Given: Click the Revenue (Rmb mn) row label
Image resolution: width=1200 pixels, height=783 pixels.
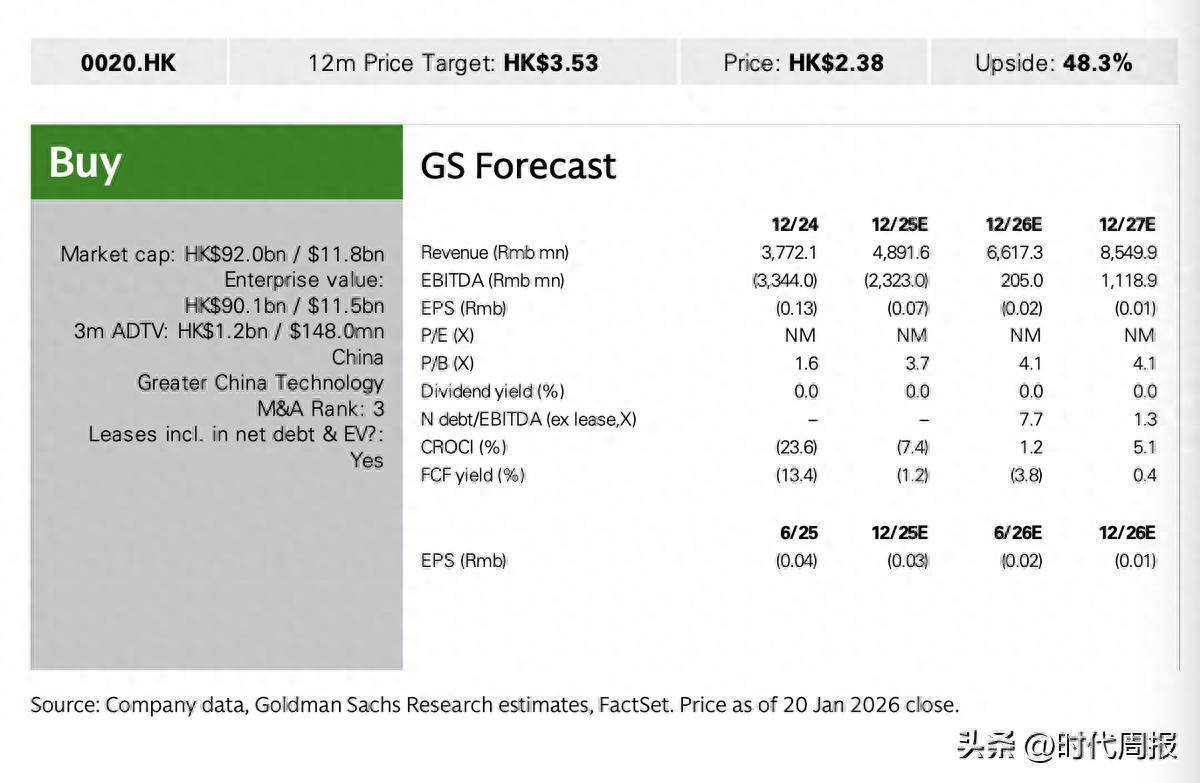Looking at the screenshot, I should click(x=494, y=253).
